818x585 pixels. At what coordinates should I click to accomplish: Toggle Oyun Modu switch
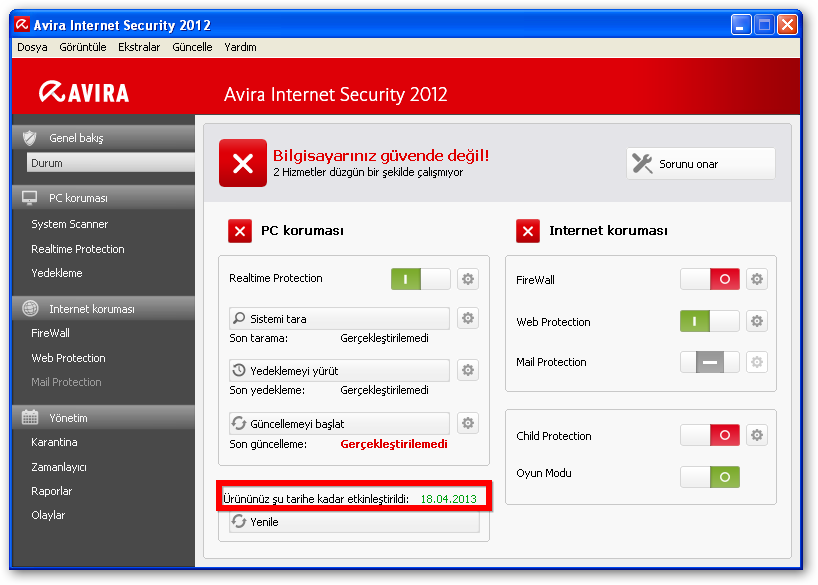click(709, 476)
